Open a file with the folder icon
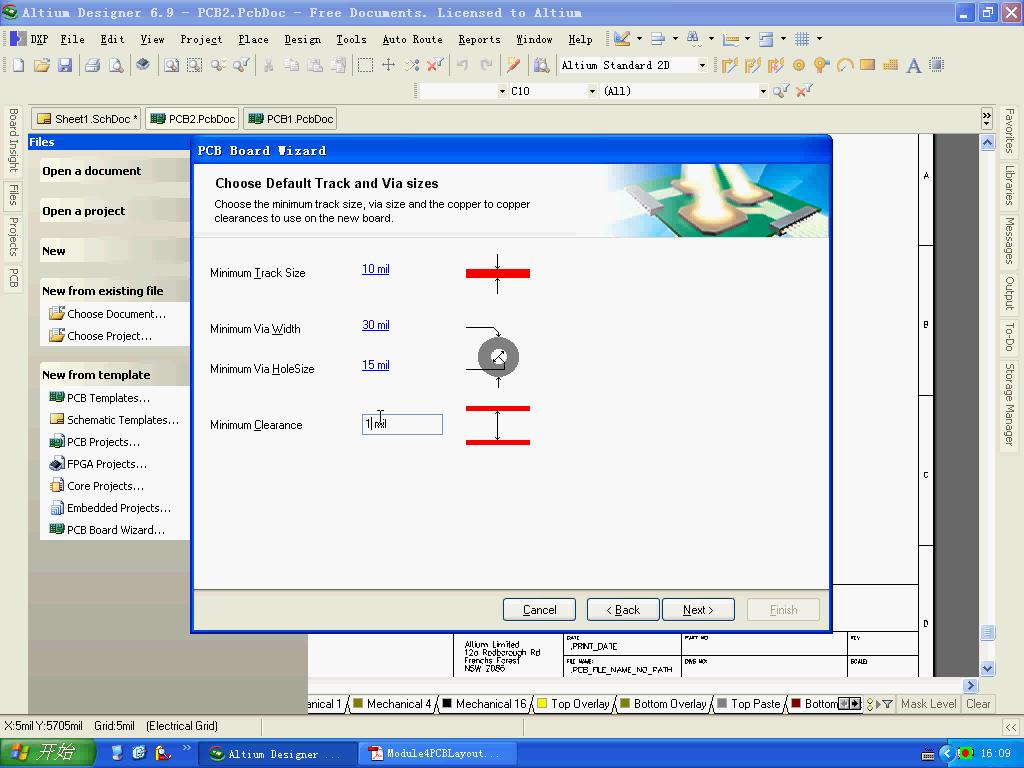1024x768 pixels. click(41, 65)
